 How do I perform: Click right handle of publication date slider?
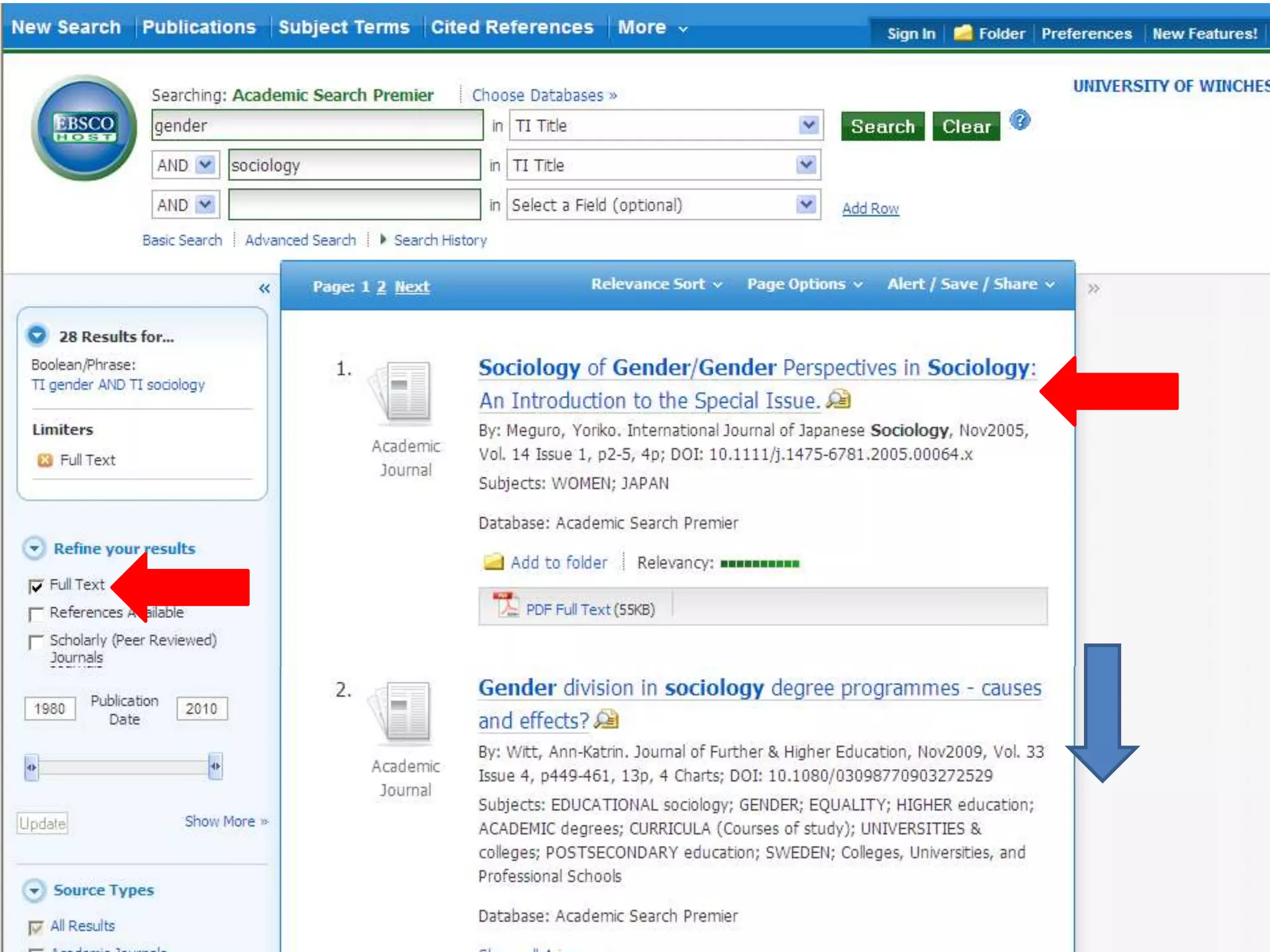click(x=215, y=767)
